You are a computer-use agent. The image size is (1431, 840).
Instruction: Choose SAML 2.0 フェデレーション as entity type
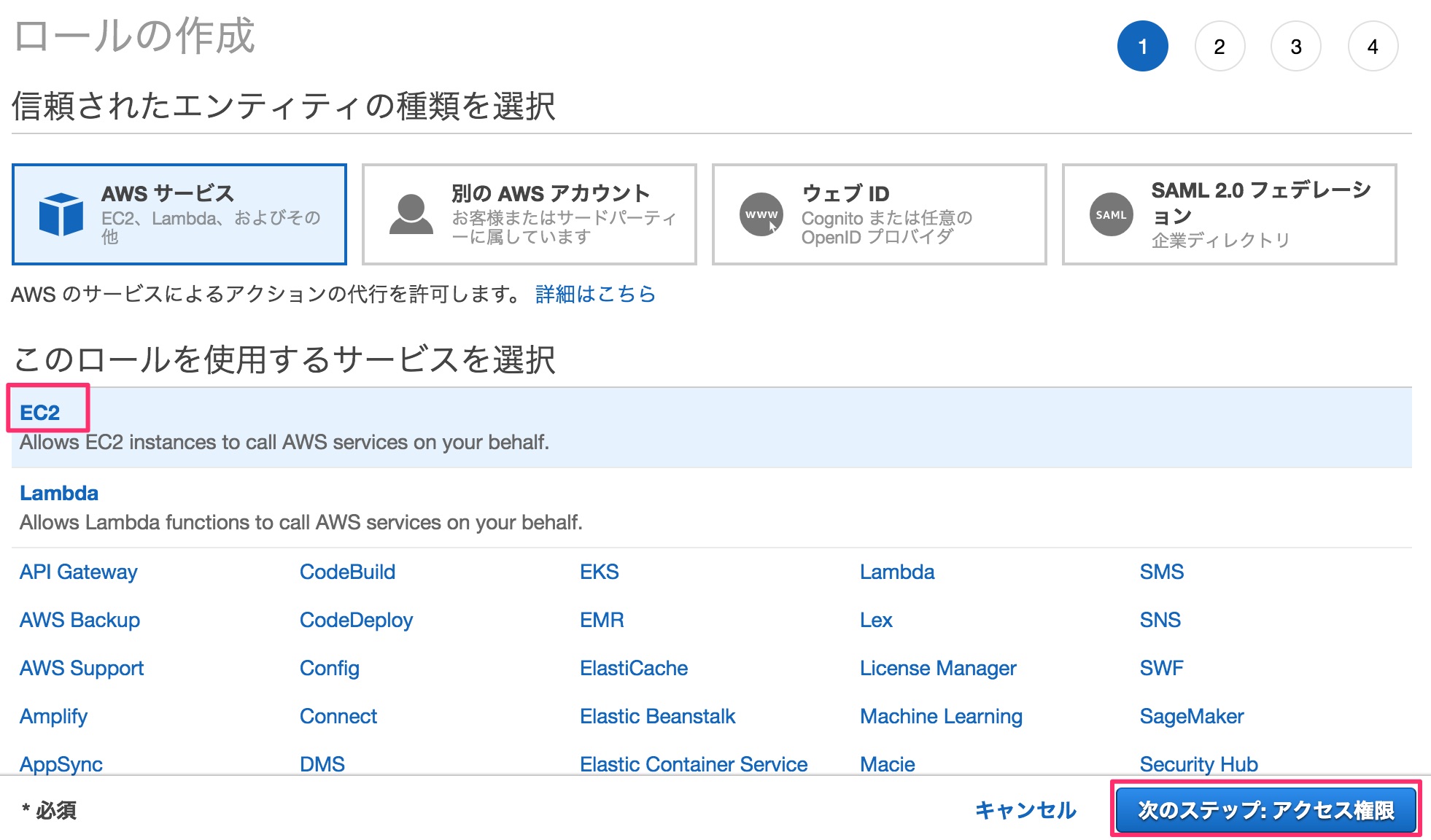pos(1229,214)
